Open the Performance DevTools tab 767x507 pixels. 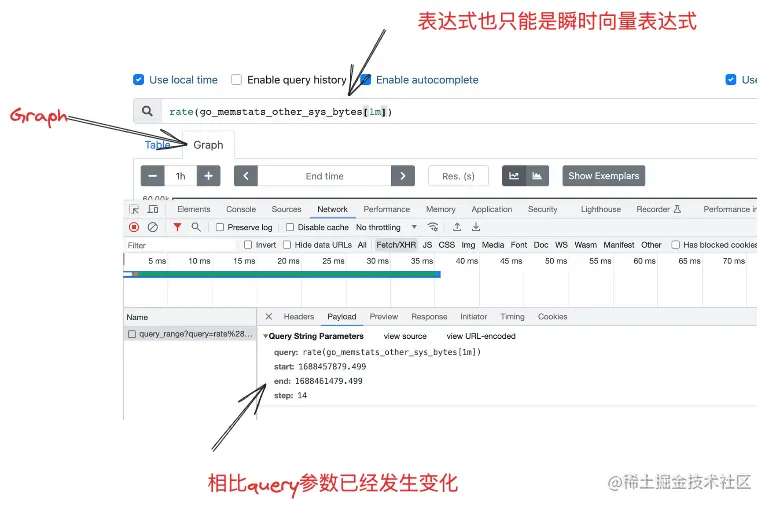387,209
